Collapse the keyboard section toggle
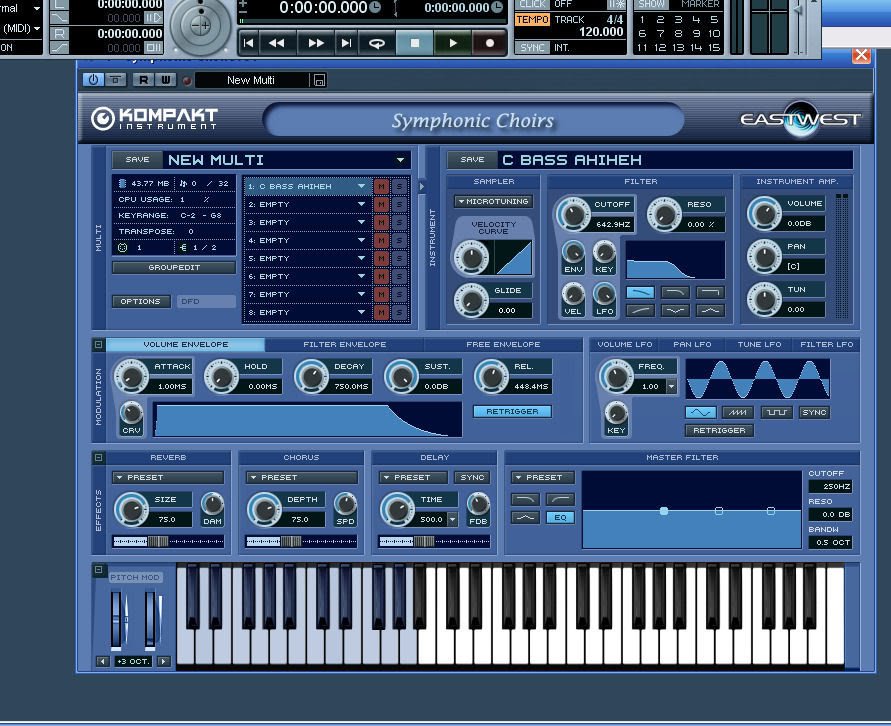 click(x=98, y=570)
